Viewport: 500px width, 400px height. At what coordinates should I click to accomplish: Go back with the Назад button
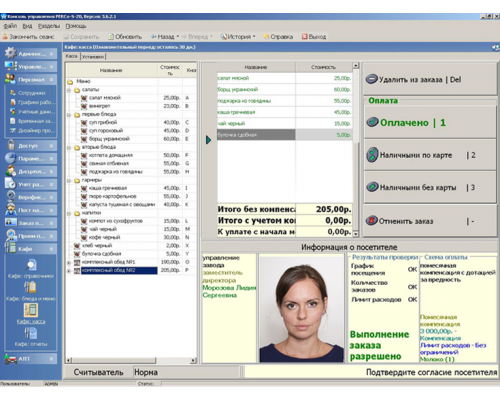click(x=163, y=37)
